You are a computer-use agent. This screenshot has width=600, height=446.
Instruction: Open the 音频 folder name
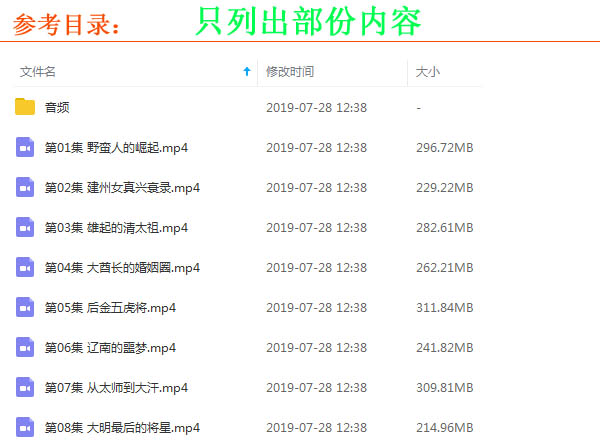(x=58, y=107)
